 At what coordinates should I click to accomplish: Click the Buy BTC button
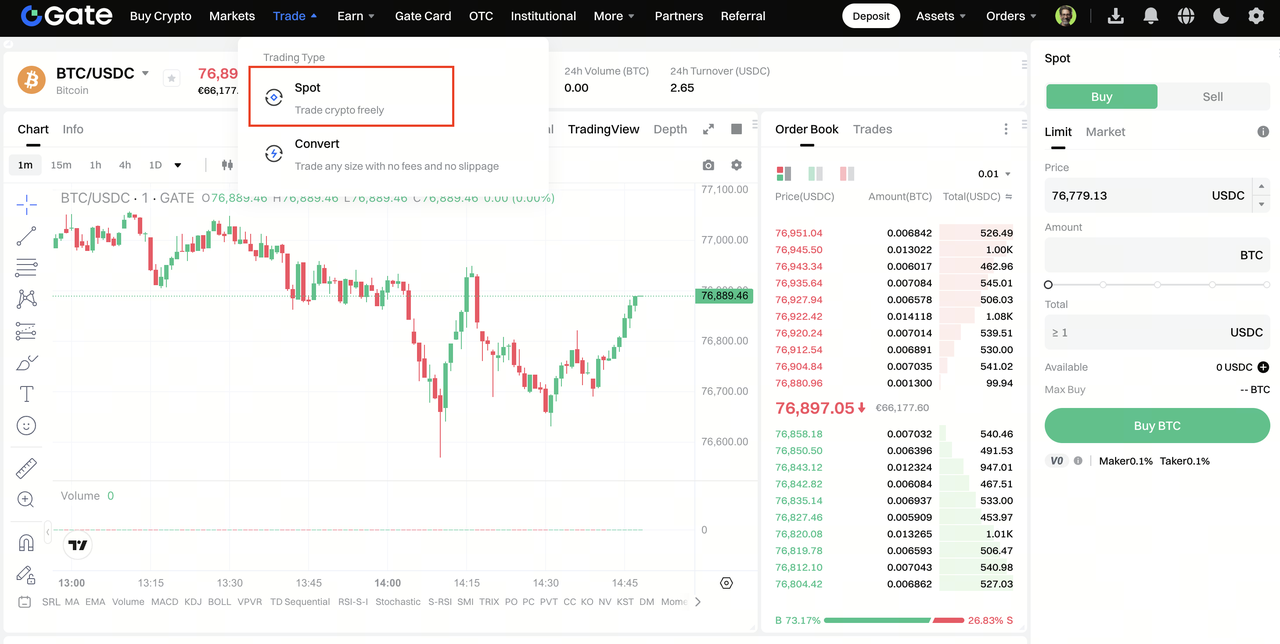click(x=1157, y=426)
